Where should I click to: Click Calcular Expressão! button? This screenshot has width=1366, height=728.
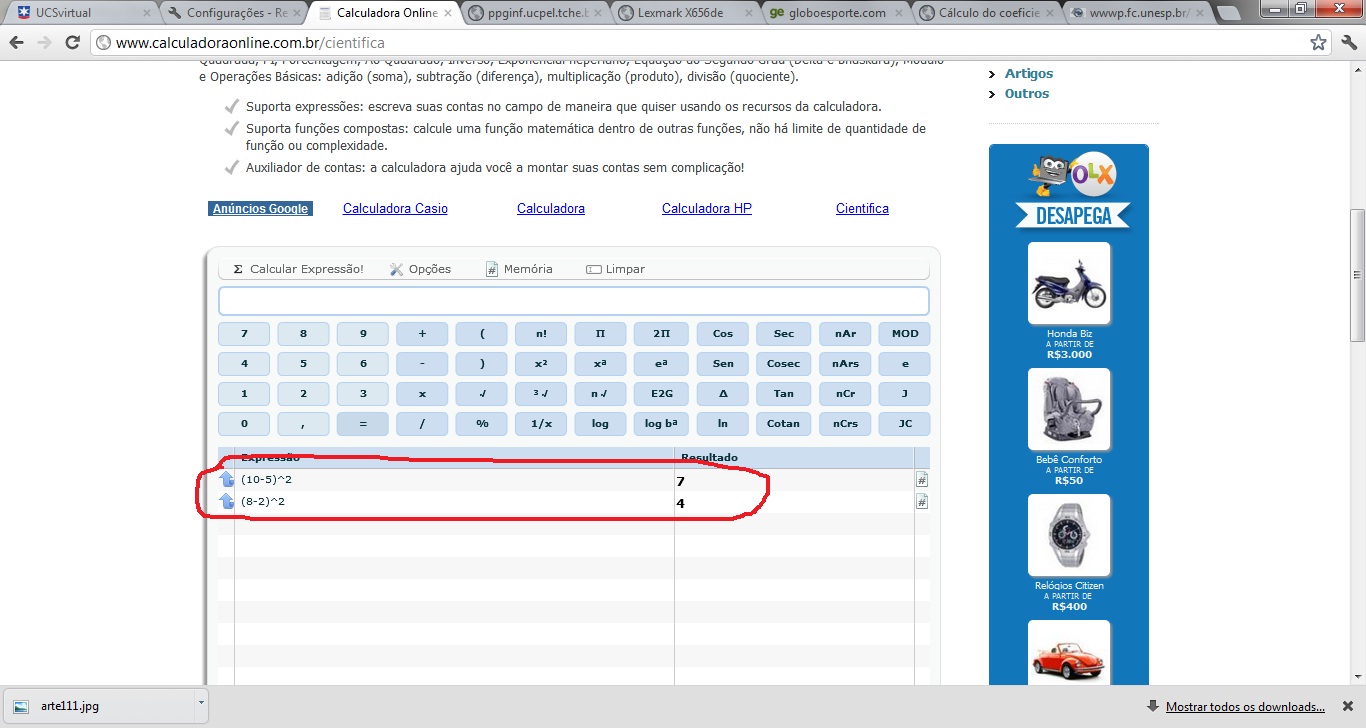[x=298, y=269]
